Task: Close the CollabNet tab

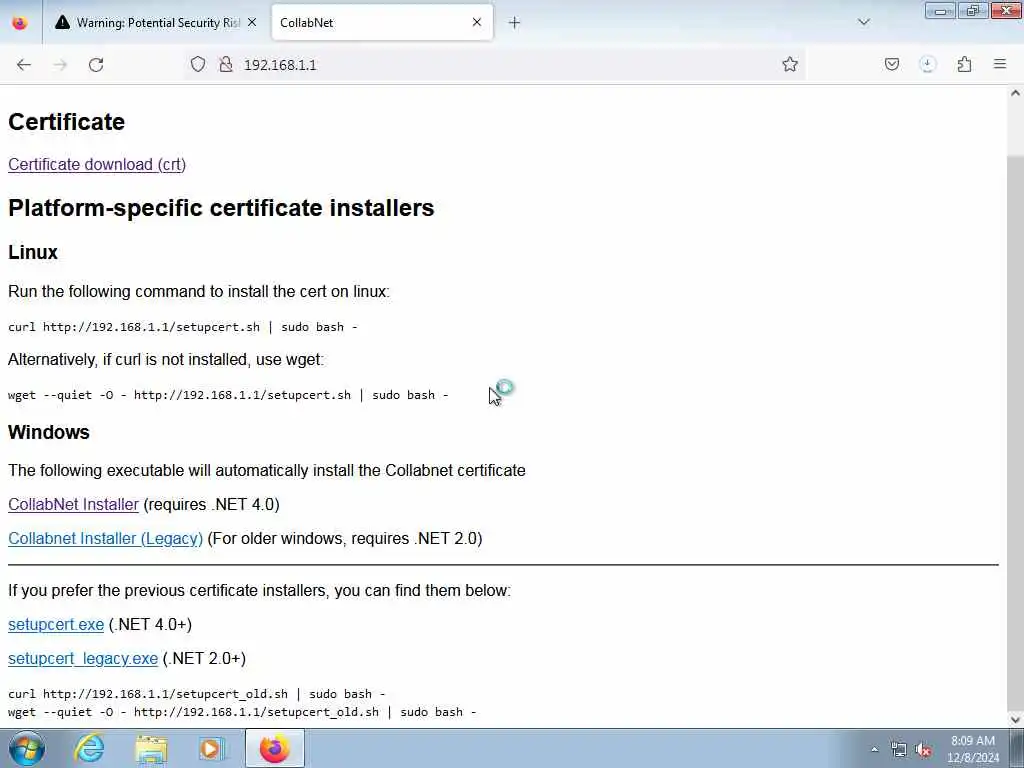Action: [x=477, y=22]
